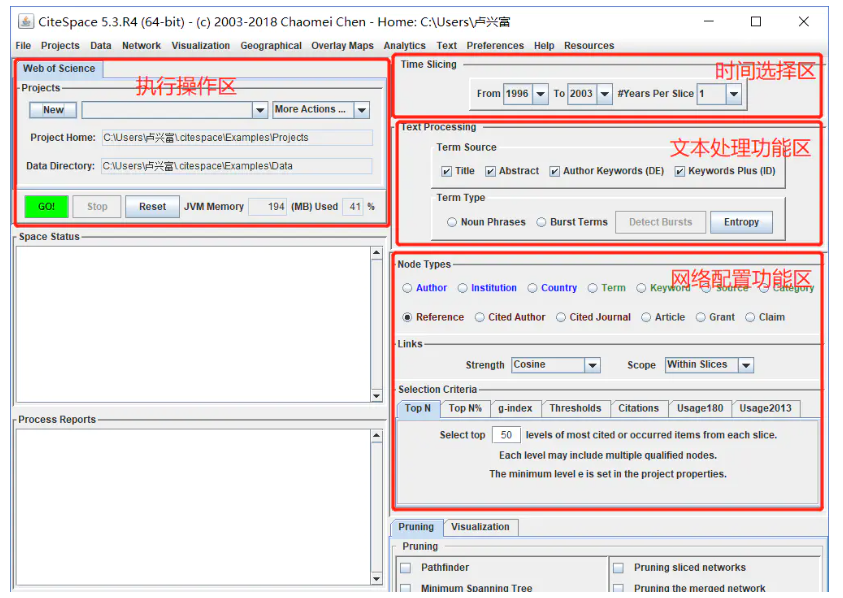843x598 pixels.
Task: Select Reference node type
Action: click(407, 317)
